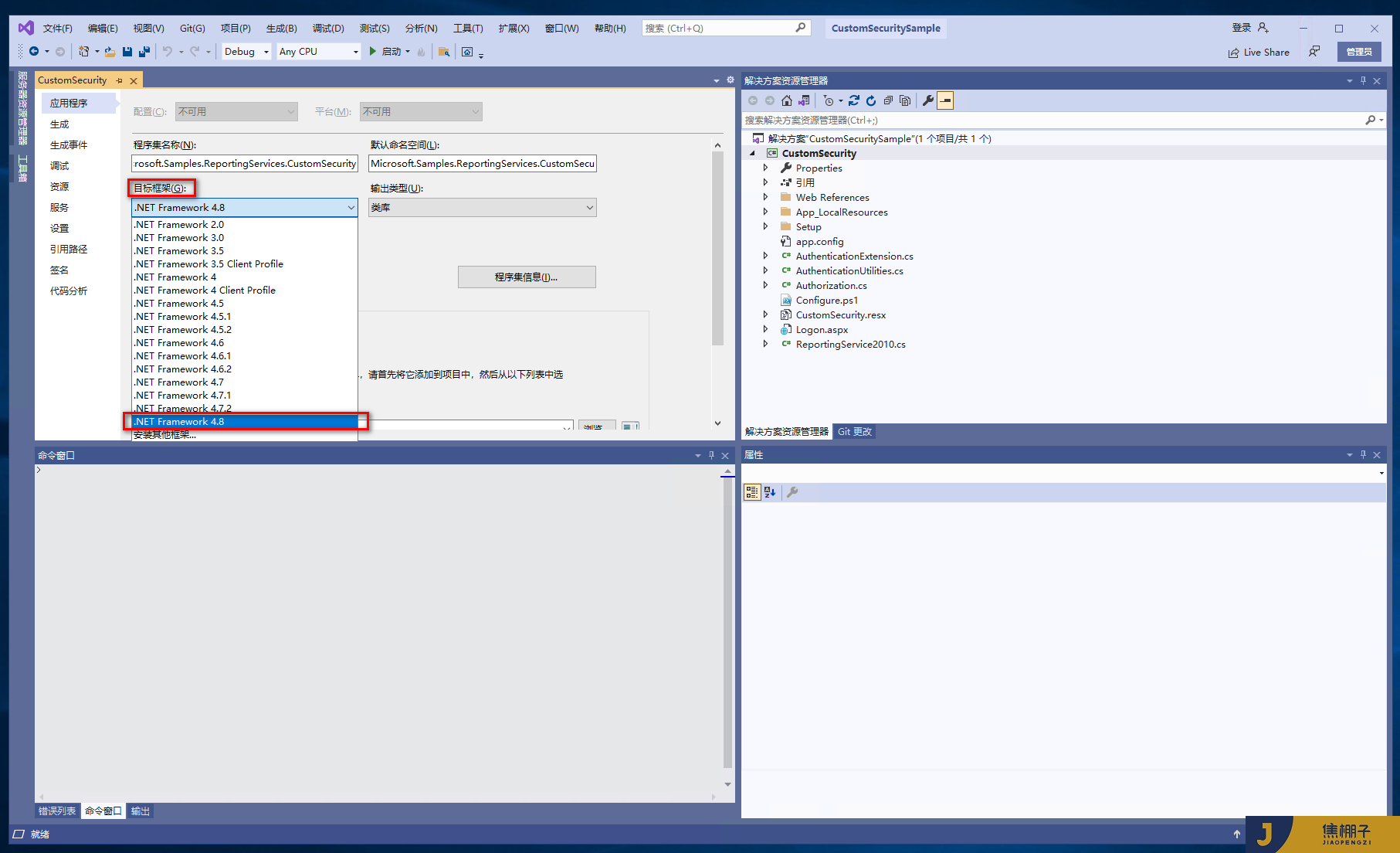This screenshot has width=1400, height=853.
Task: Expand the Web References folder
Action: pyautogui.click(x=766, y=198)
